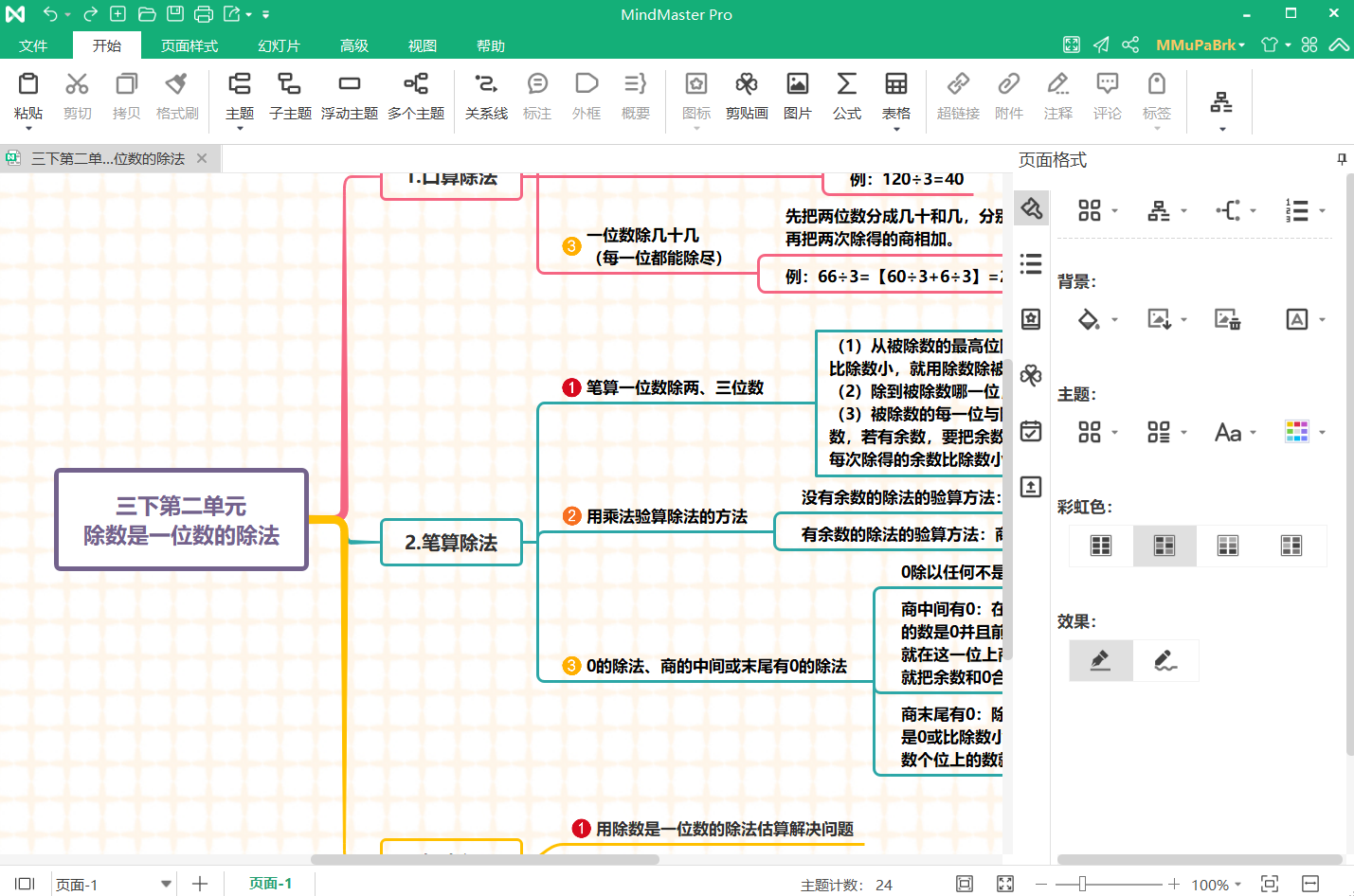Expand the layout dropdown in the ribbon
The width and height of the screenshot is (1354, 896).
coord(1221,128)
